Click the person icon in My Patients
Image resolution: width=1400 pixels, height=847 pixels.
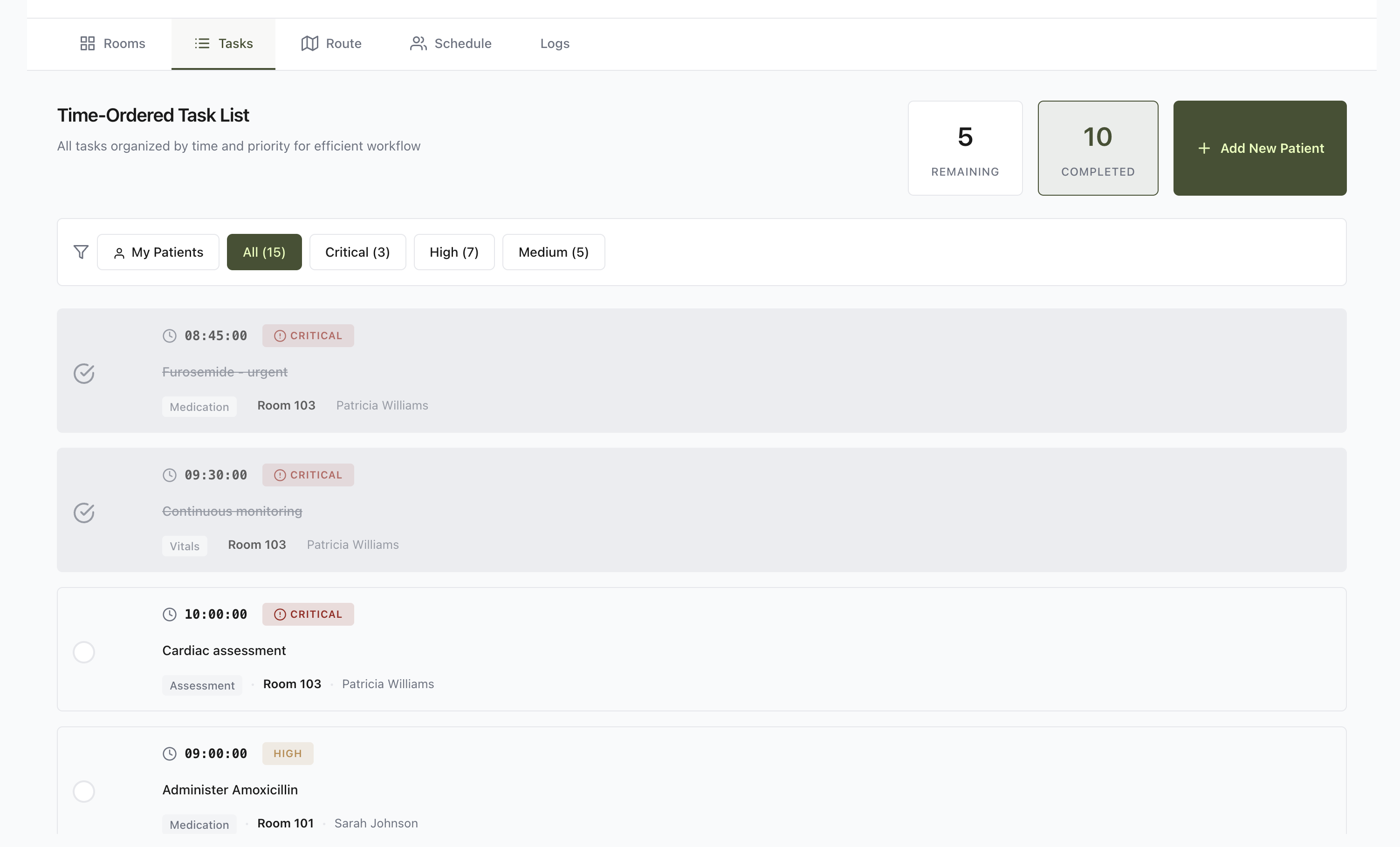(x=119, y=253)
